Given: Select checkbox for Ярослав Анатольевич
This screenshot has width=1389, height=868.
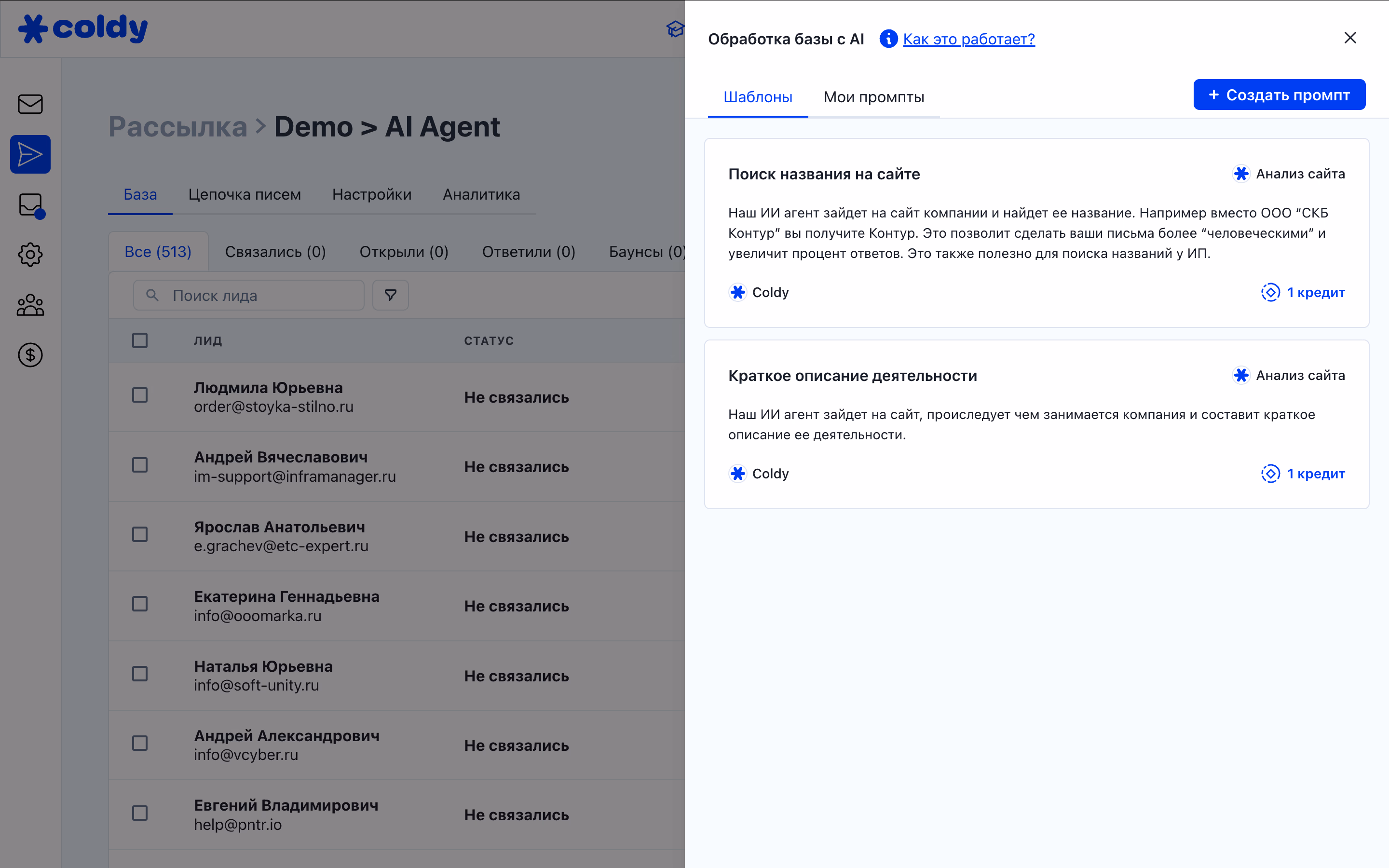Looking at the screenshot, I should pyautogui.click(x=139, y=534).
